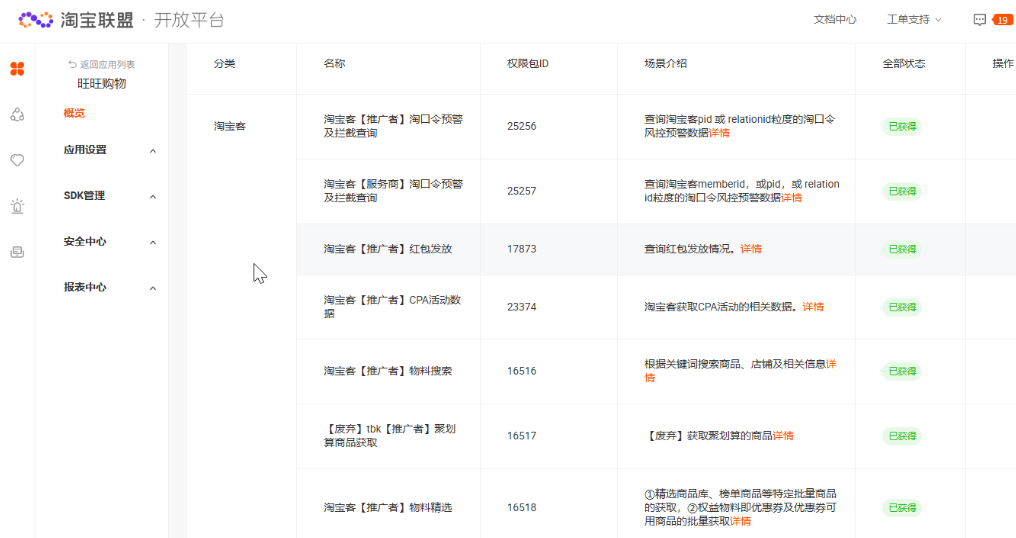Image resolution: width=1016 pixels, height=538 pixels.
Task: Click the heart icon in sidebar
Action: pyautogui.click(x=17, y=160)
